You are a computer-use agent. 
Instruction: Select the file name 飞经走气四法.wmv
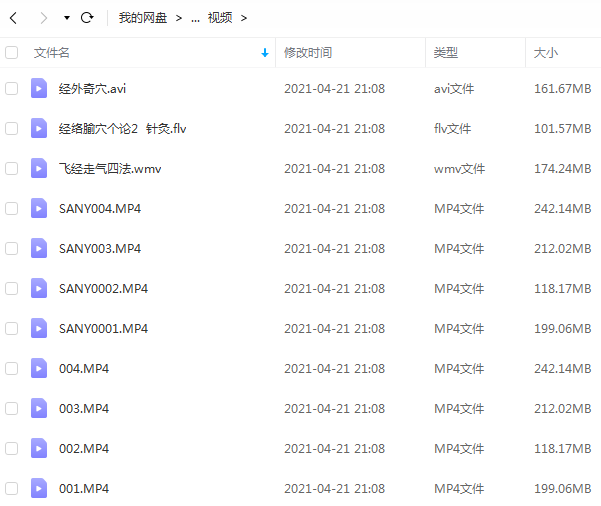click(110, 169)
